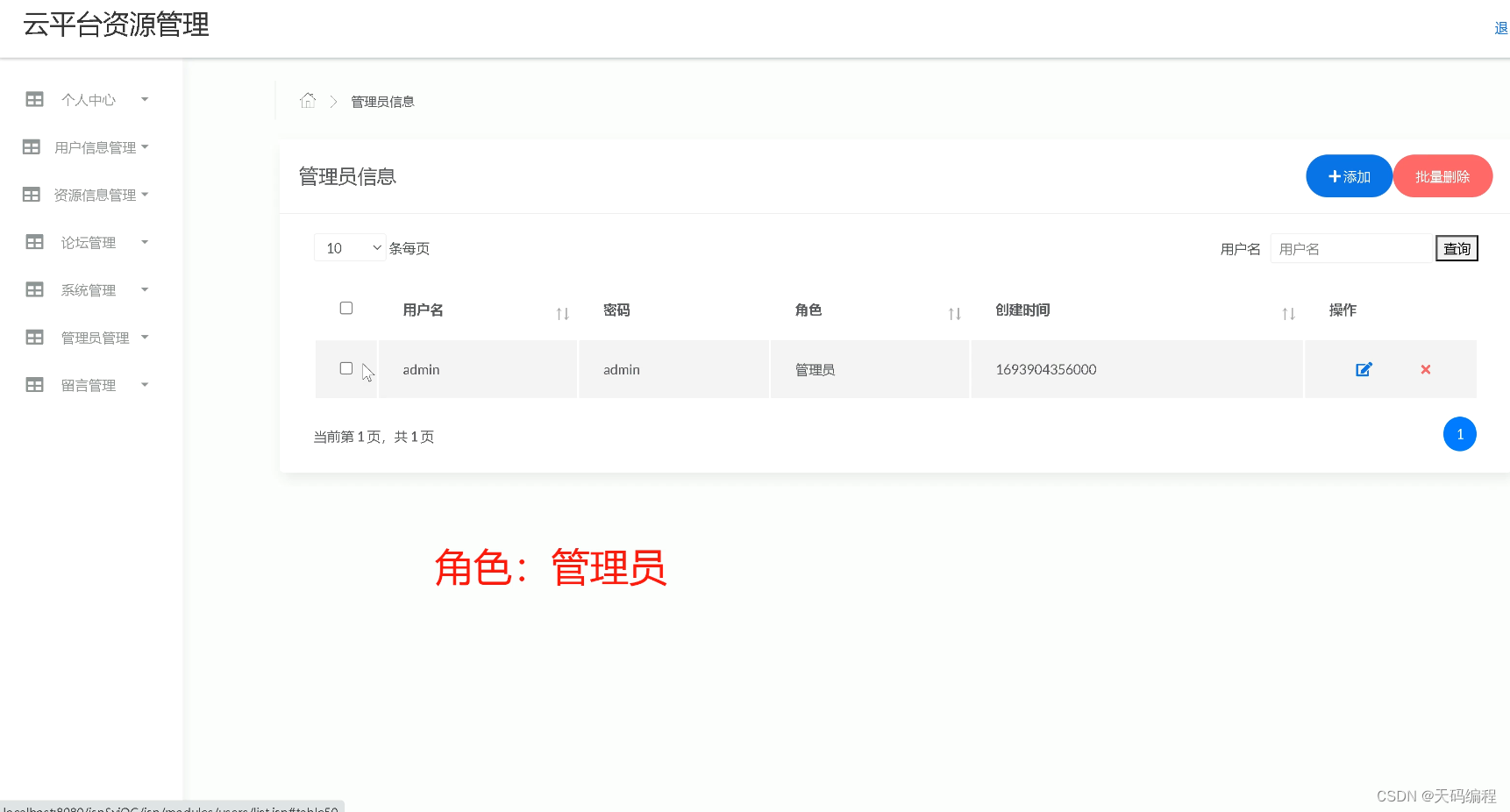Open the 个人中心 sidebar menu
The image size is (1510, 812).
pyautogui.click(x=88, y=100)
